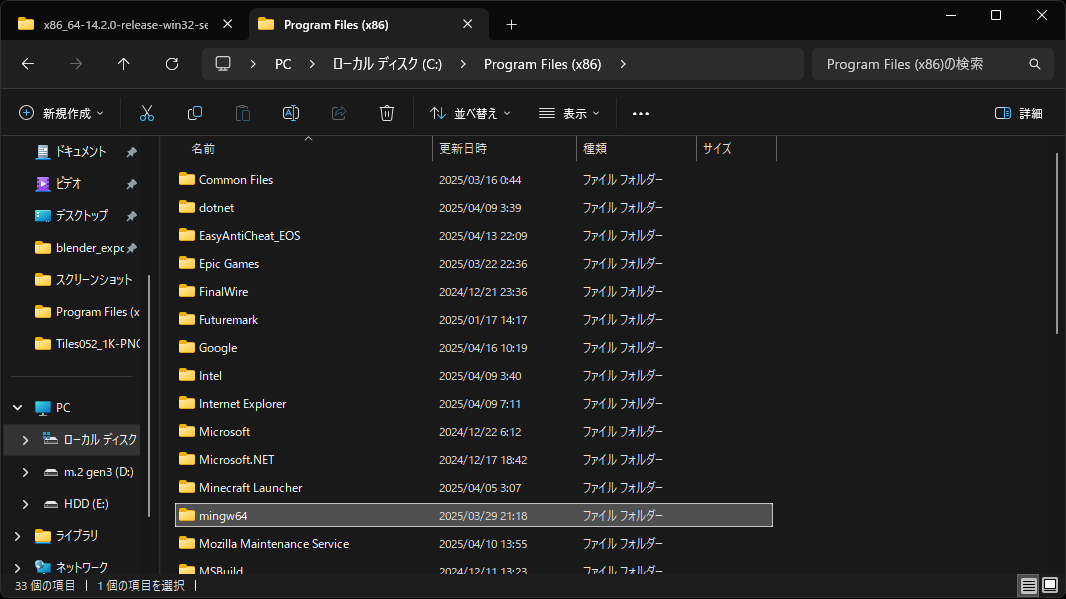This screenshot has width=1066, height=599.
Task: Click chevron after PC in address bar
Action: [312, 64]
